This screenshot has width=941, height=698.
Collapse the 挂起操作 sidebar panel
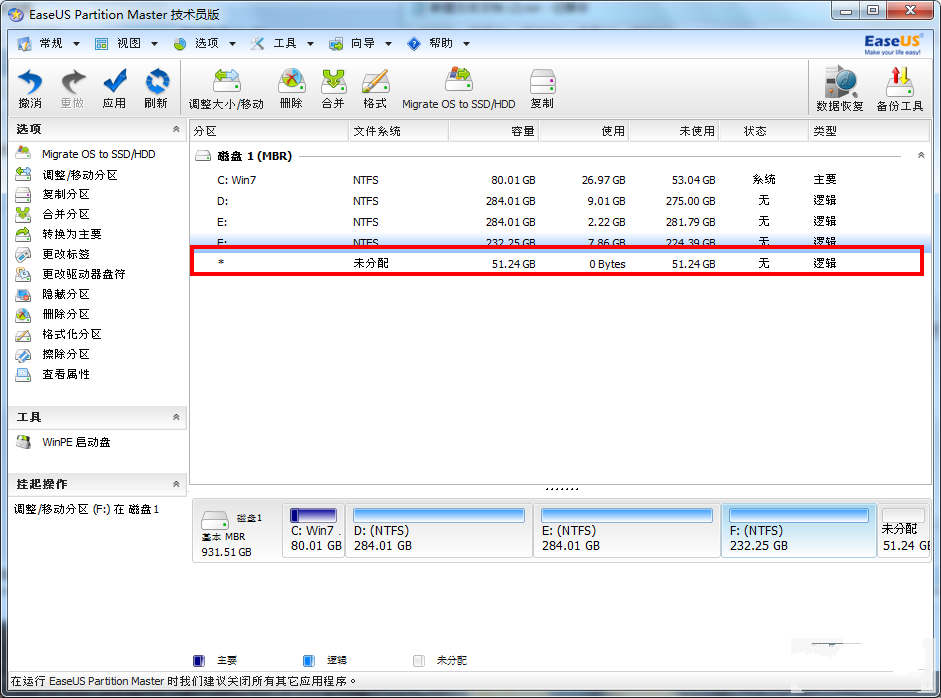(x=176, y=484)
